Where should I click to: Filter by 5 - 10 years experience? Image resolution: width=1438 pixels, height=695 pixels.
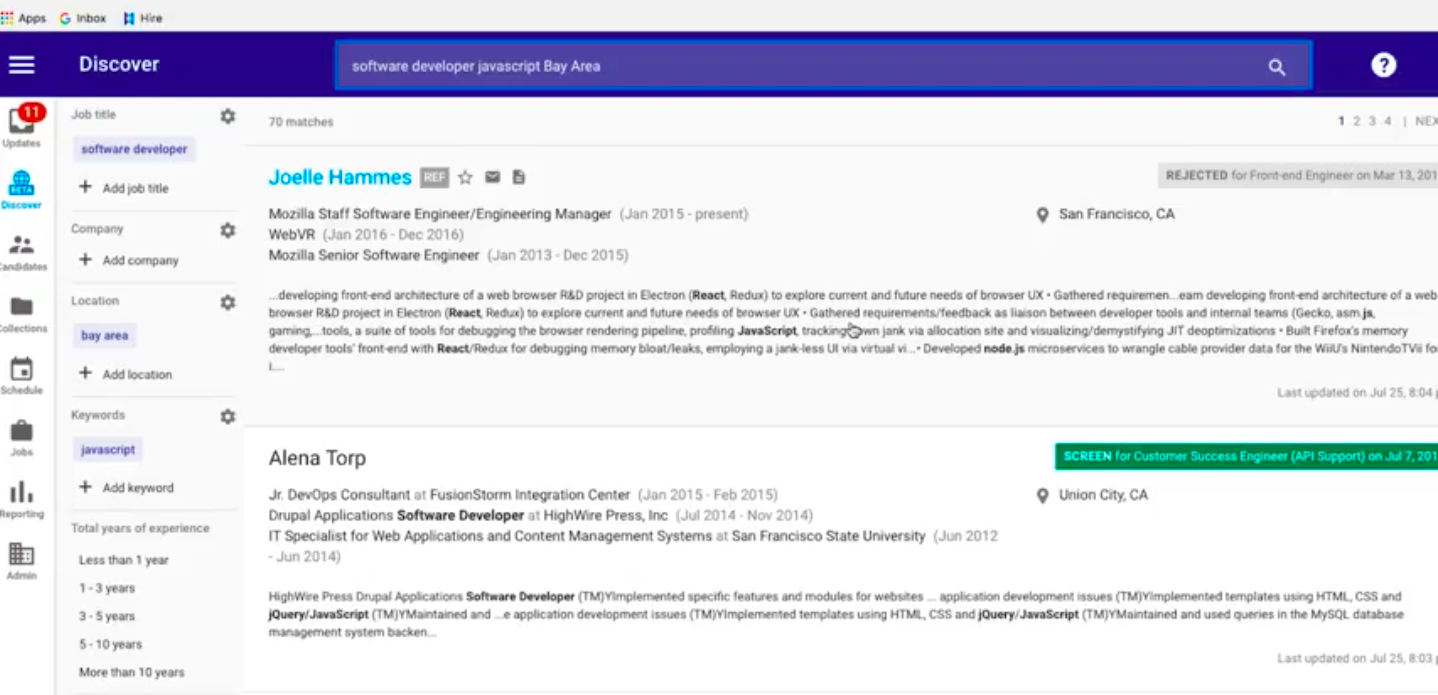point(110,644)
